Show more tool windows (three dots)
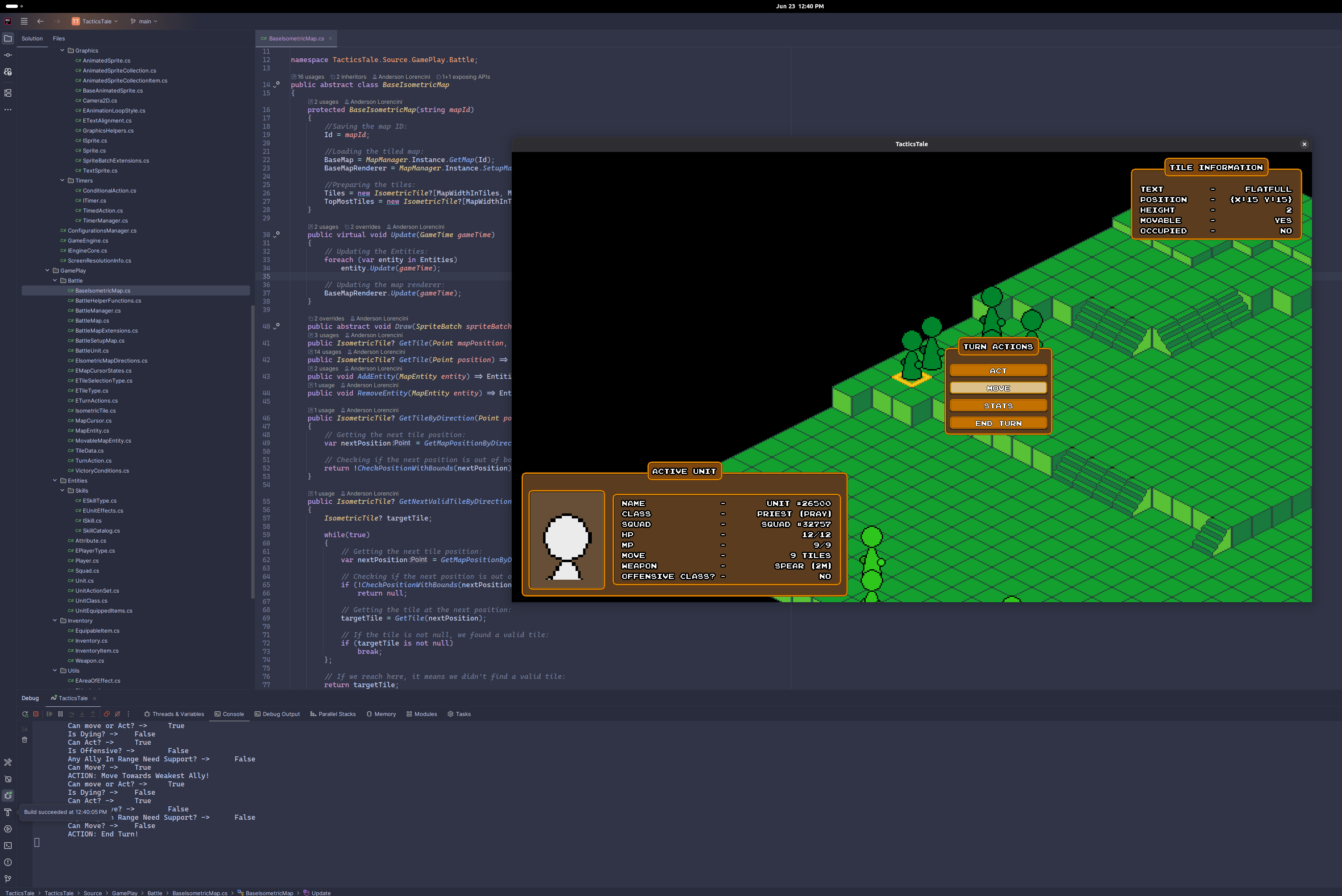Screen dimensions: 1342x896 8,109
